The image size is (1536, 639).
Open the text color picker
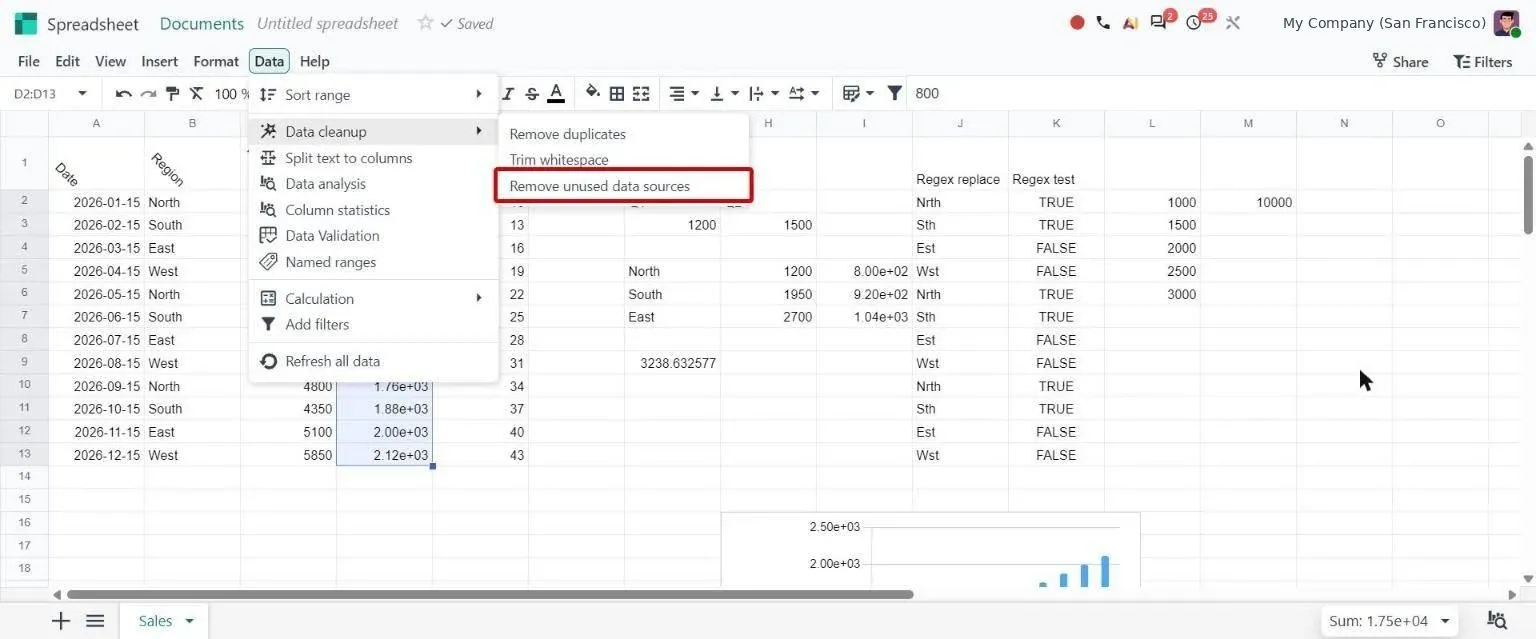tap(556, 94)
